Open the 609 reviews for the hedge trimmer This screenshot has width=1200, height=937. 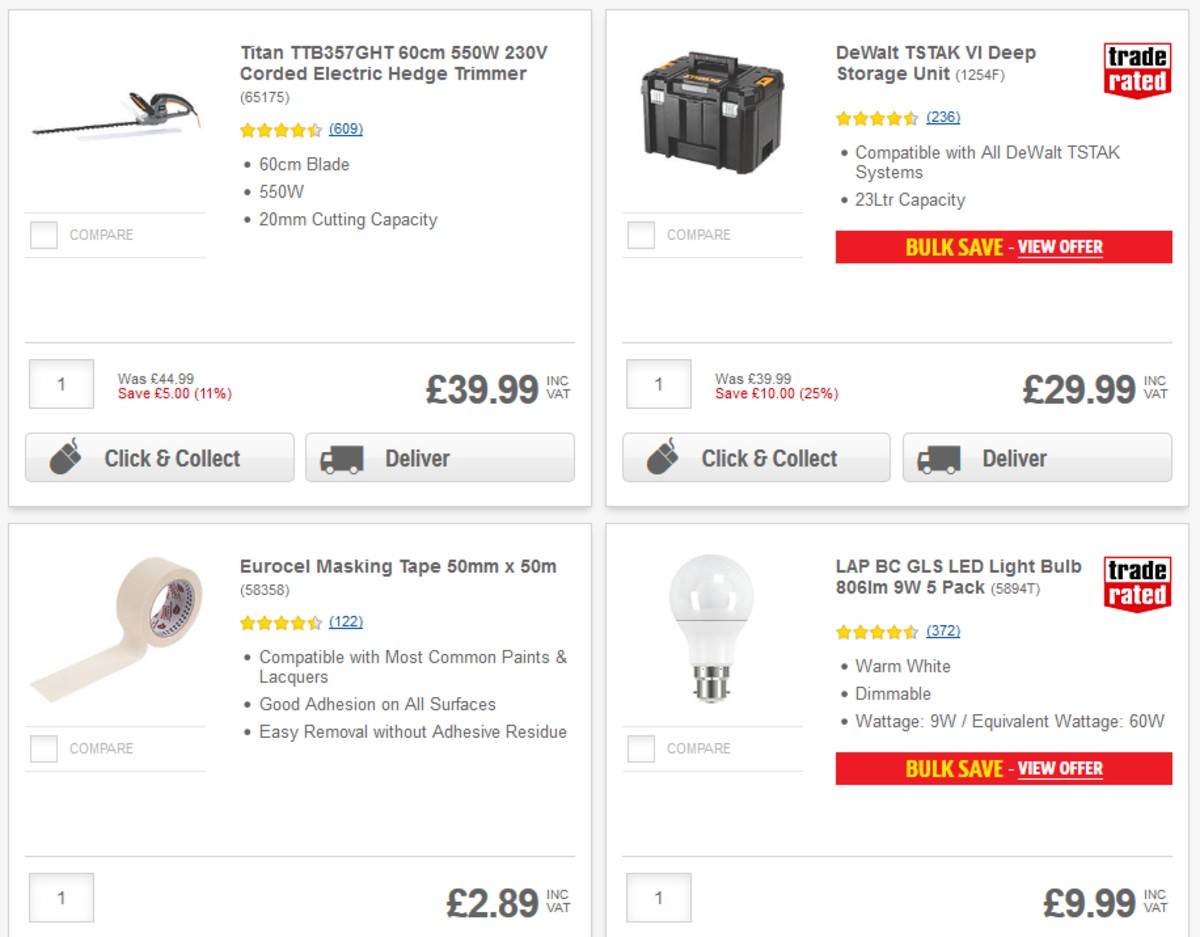point(345,130)
